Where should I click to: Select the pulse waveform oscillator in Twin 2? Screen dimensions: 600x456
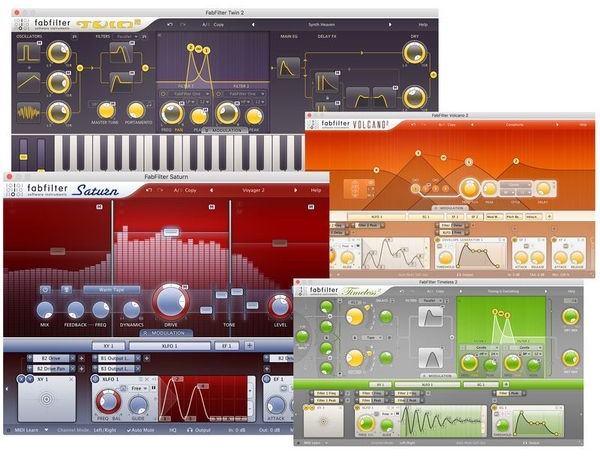point(28,52)
